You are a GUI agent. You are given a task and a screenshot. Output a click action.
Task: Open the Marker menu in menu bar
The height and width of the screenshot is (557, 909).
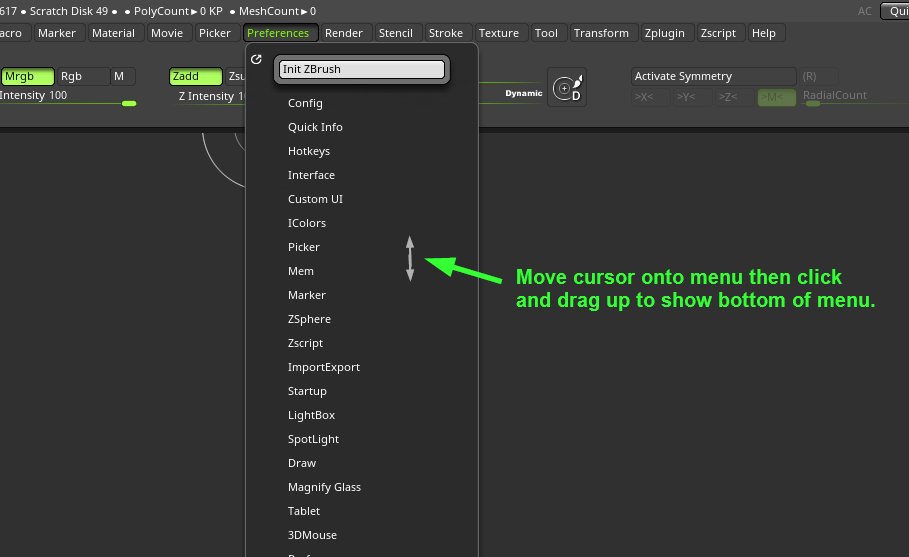click(x=57, y=33)
